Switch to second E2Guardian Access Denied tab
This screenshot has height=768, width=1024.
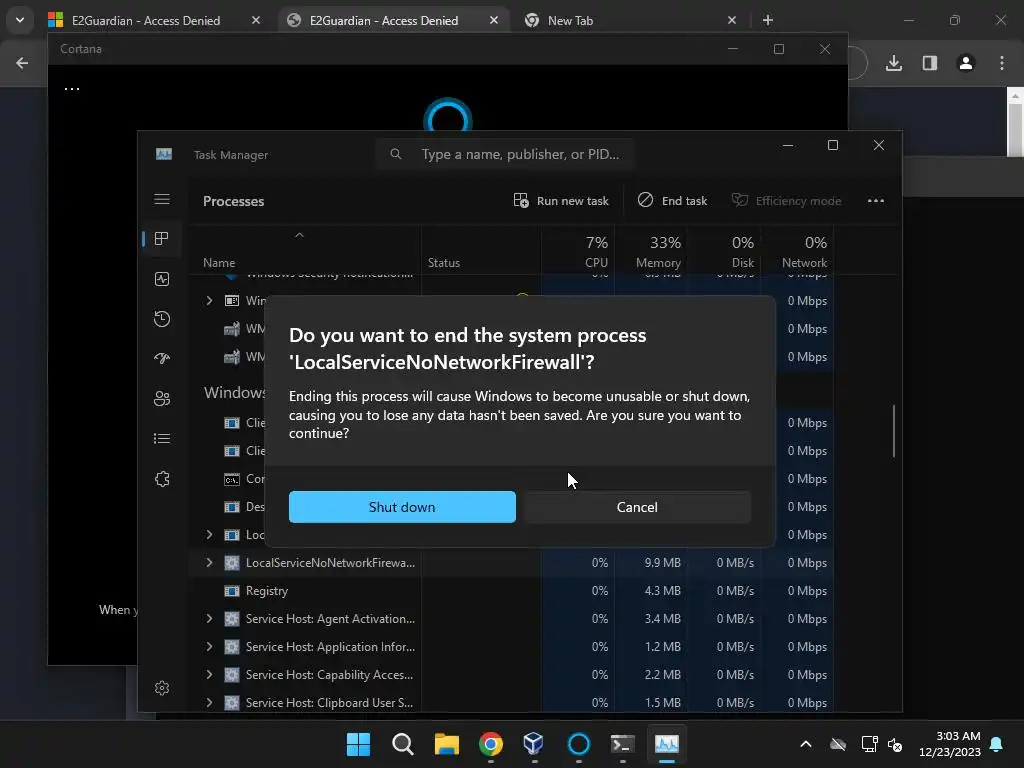coord(384,20)
